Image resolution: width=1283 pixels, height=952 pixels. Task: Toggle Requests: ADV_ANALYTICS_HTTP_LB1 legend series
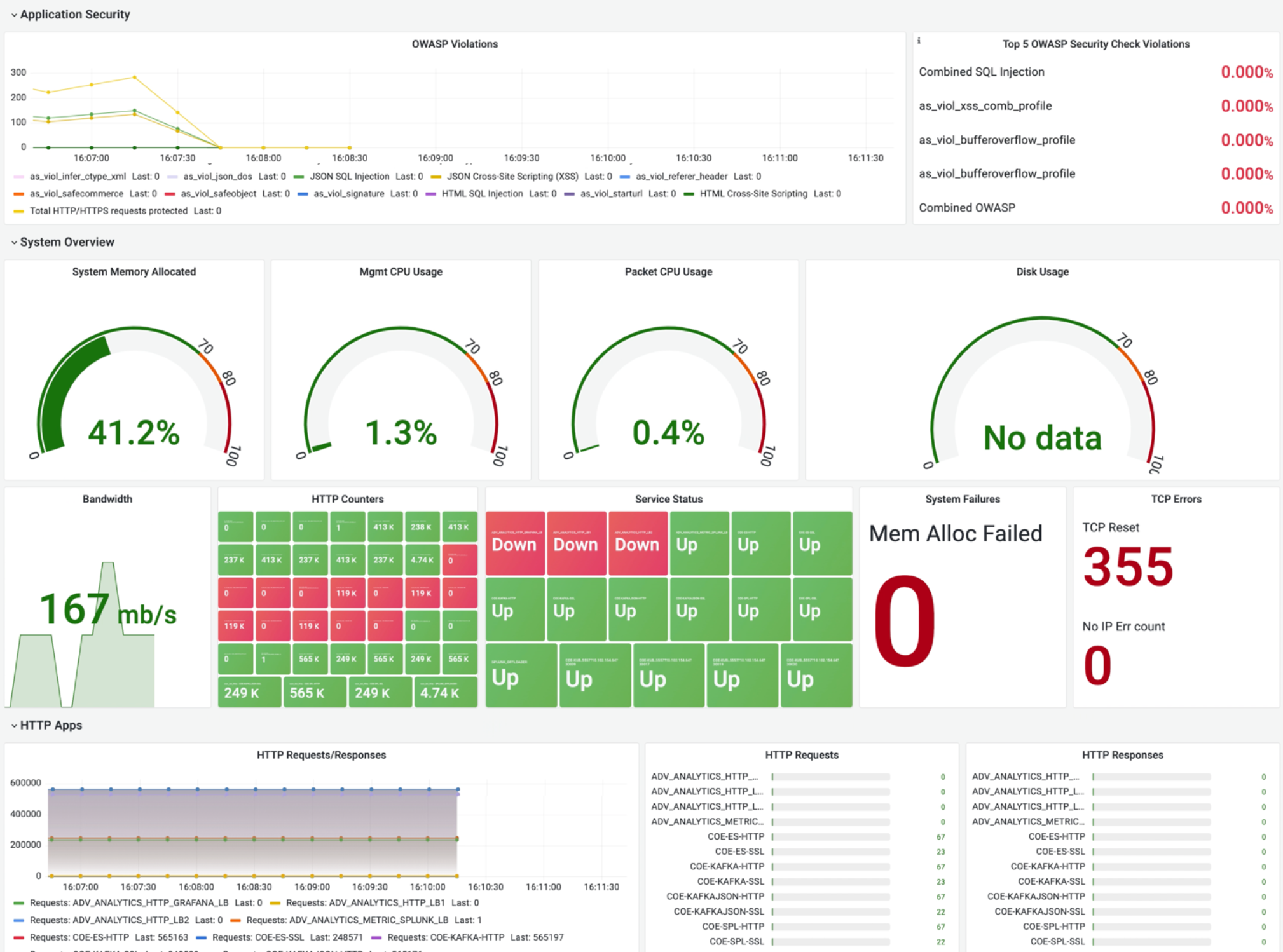click(366, 902)
